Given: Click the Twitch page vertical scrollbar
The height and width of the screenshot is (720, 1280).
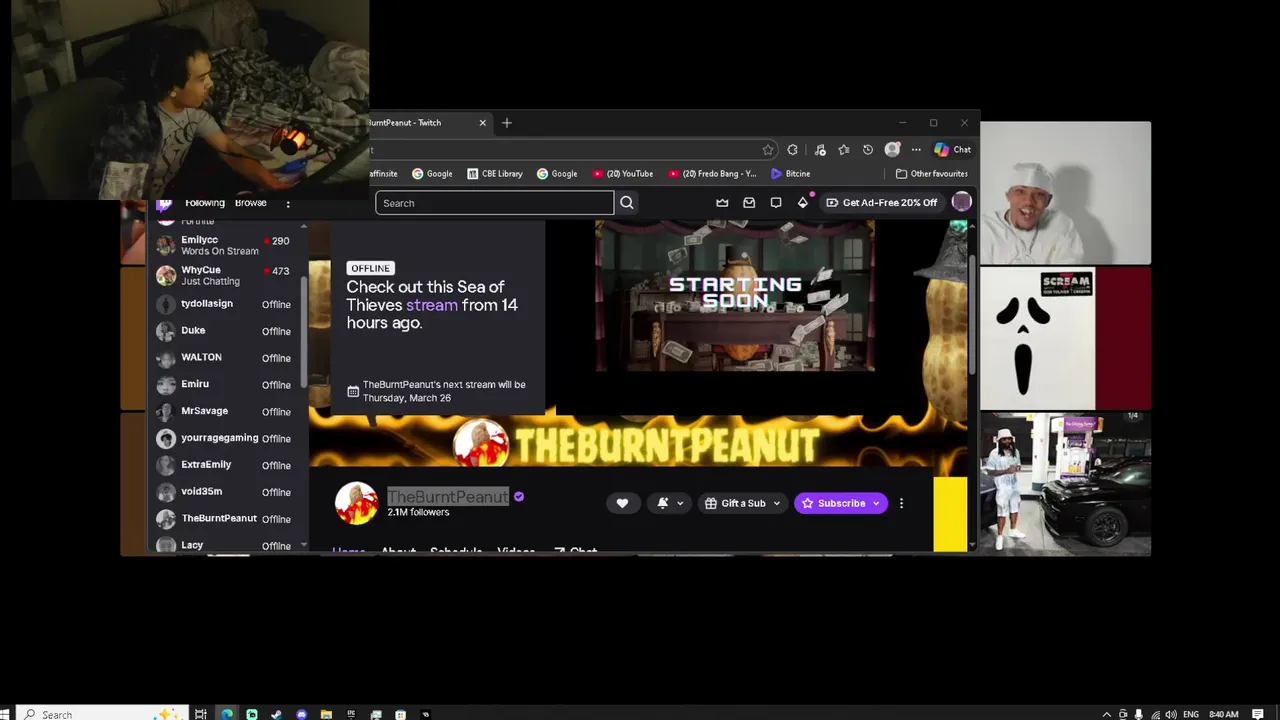Looking at the screenshot, I should pos(972,313).
